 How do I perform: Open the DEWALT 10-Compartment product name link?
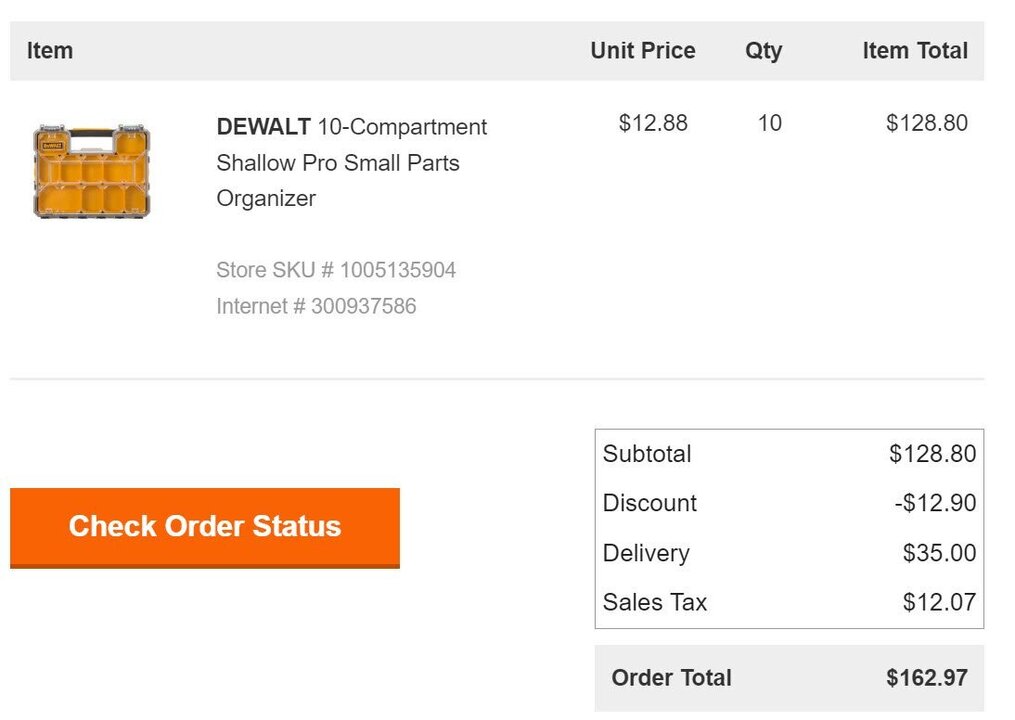click(351, 162)
